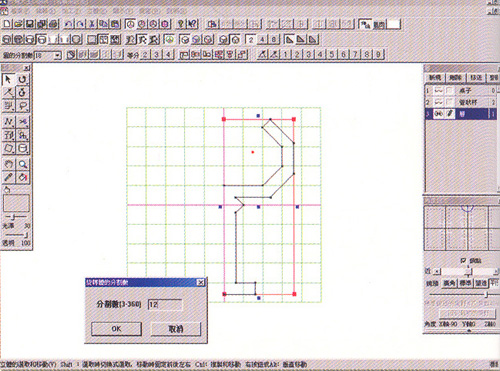Select the eyedropper tool

pos(8,177)
